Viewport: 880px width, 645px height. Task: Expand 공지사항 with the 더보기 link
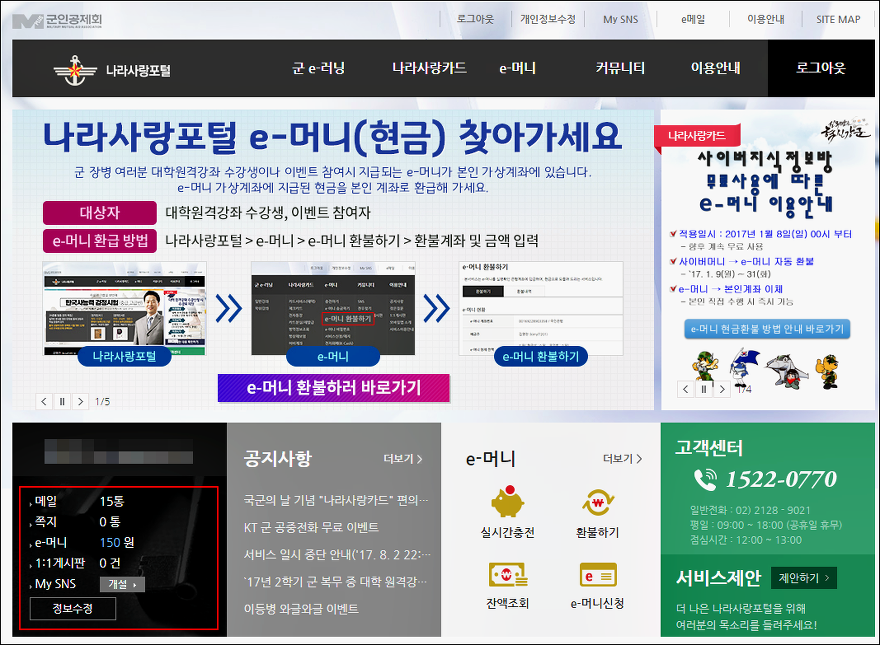pos(402,459)
